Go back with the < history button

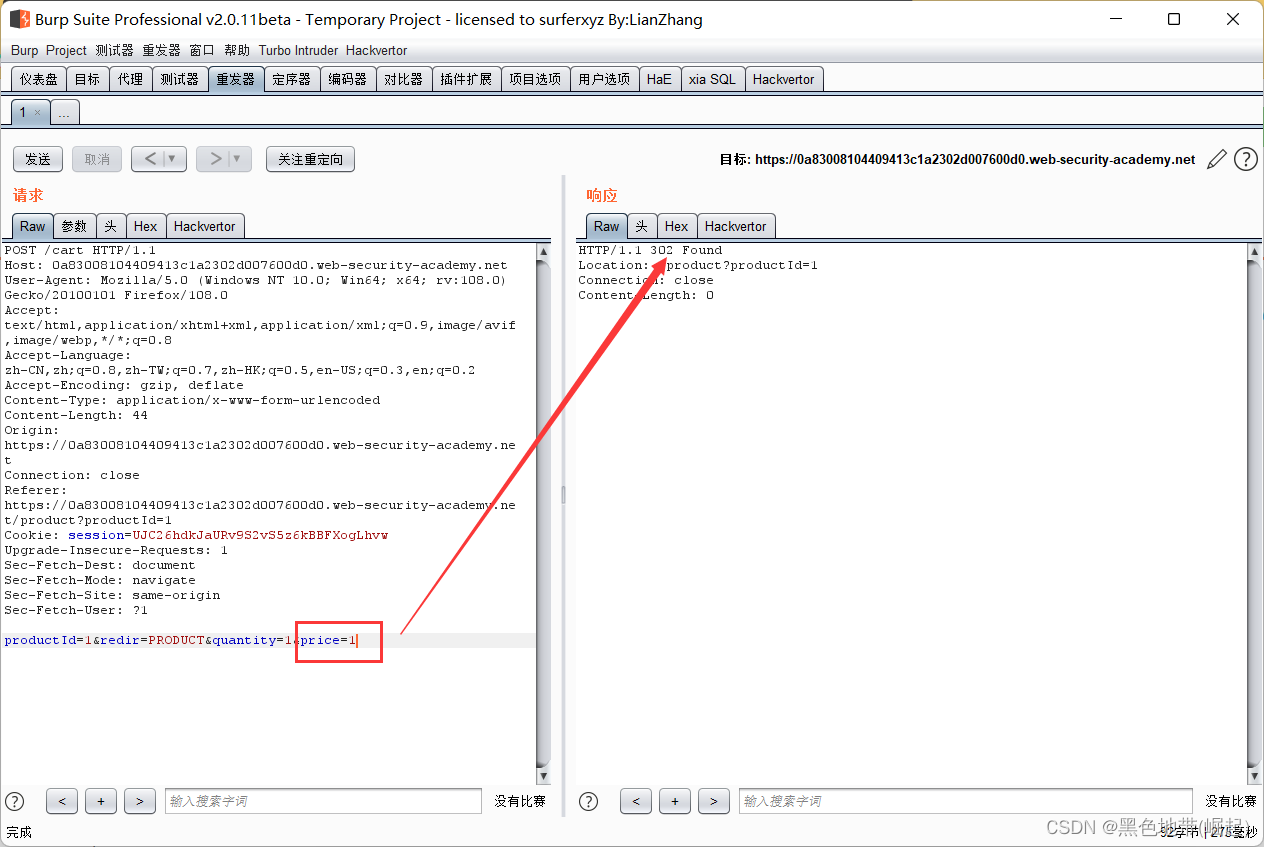pos(149,159)
